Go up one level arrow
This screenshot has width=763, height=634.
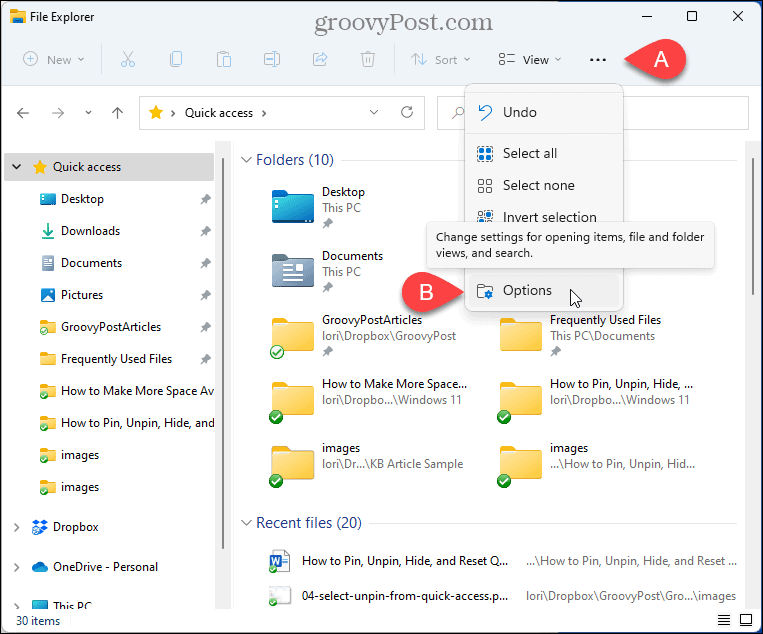pyautogui.click(x=117, y=113)
